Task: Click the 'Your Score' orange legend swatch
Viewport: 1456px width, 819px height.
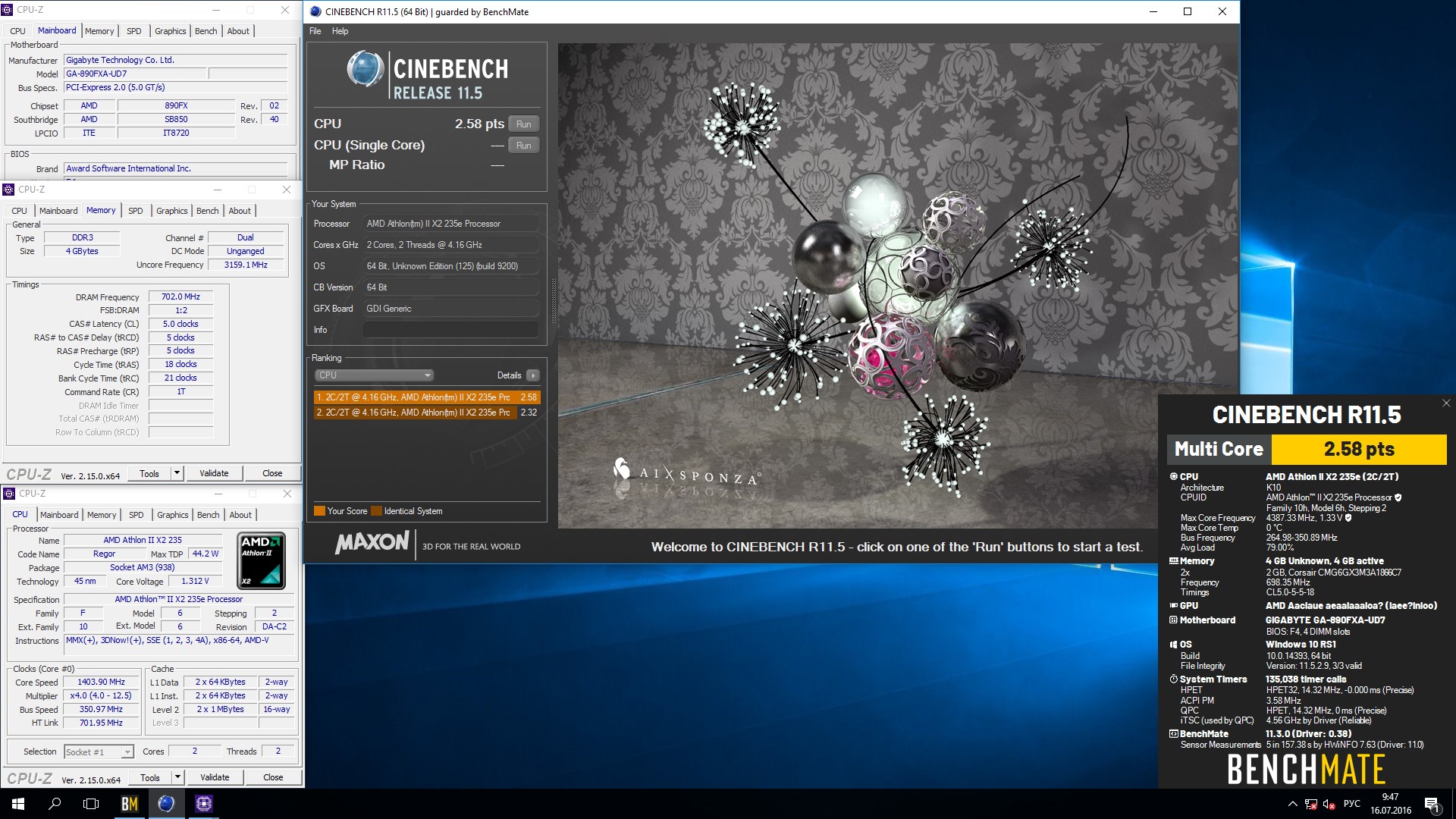Action: [x=319, y=511]
